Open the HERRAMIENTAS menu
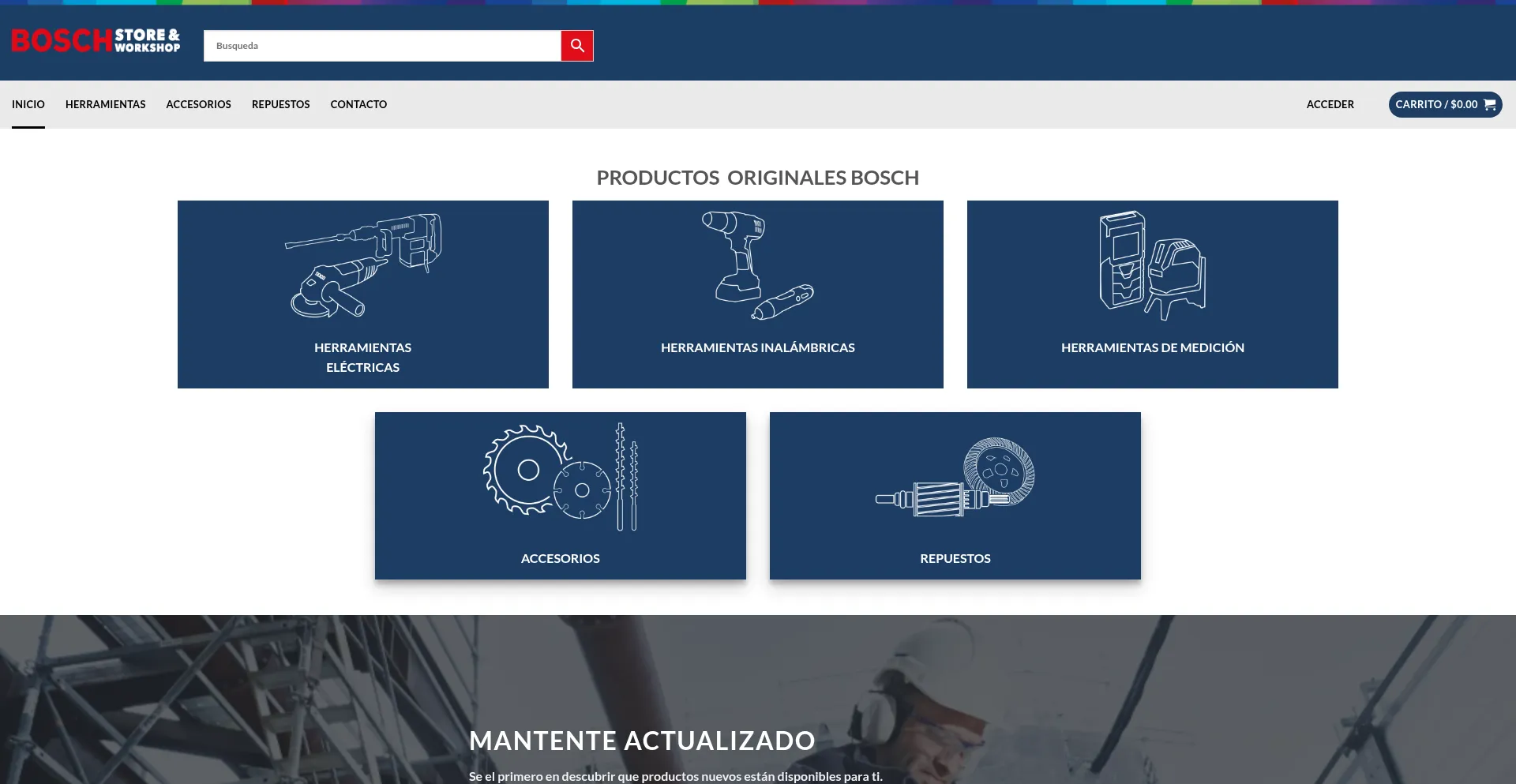Image resolution: width=1516 pixels, height=784 pixels. point(106,104)
